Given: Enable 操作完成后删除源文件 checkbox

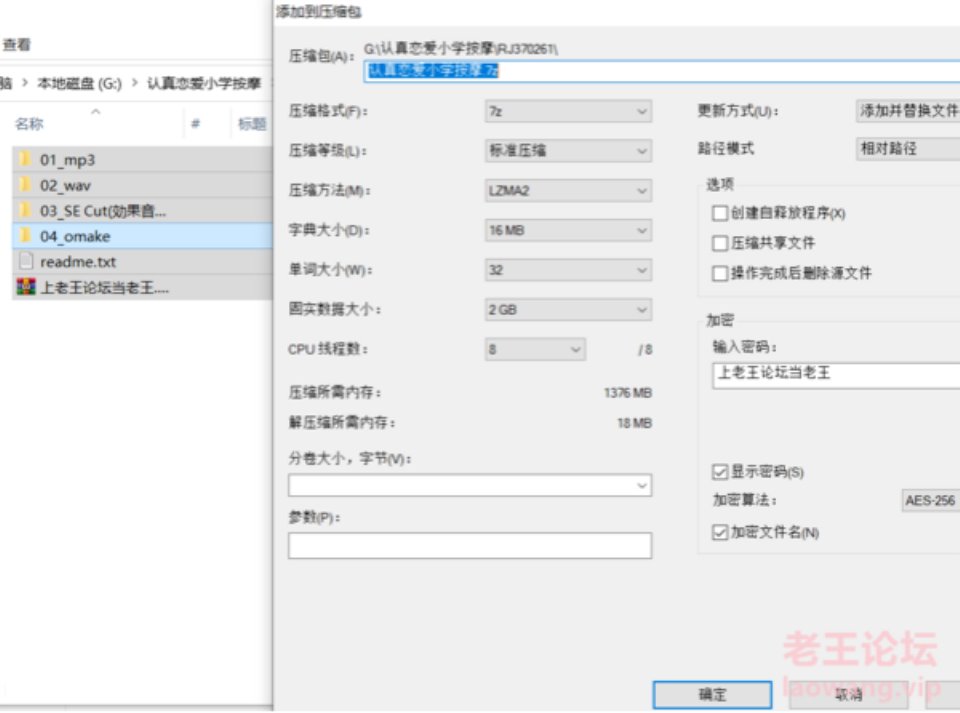Looking at the screenshot, I should 720,273.
